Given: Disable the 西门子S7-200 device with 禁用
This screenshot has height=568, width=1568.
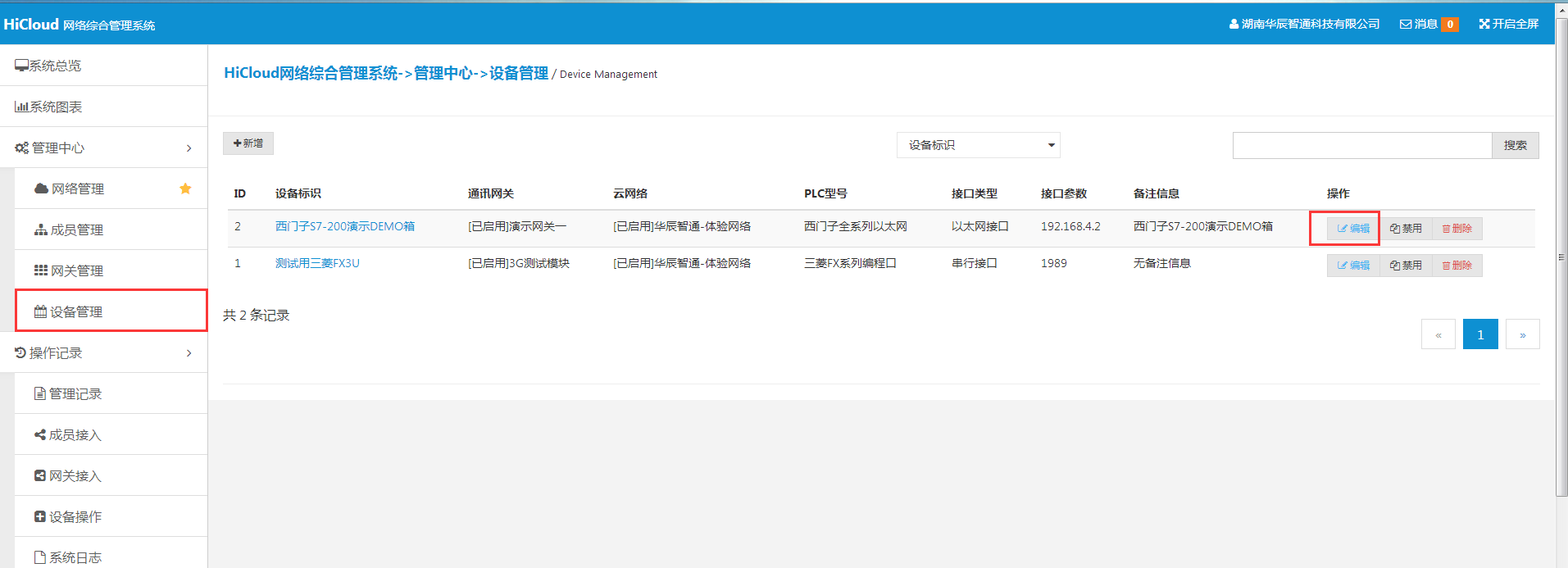Looking at the screenshot, I should click(1406, 229).
